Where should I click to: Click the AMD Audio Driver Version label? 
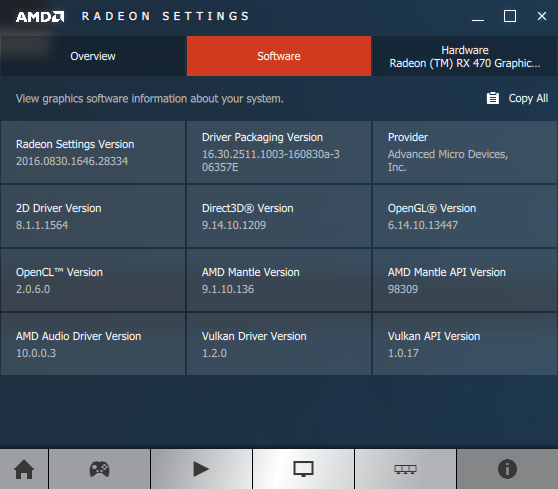[x=79, y=336]
